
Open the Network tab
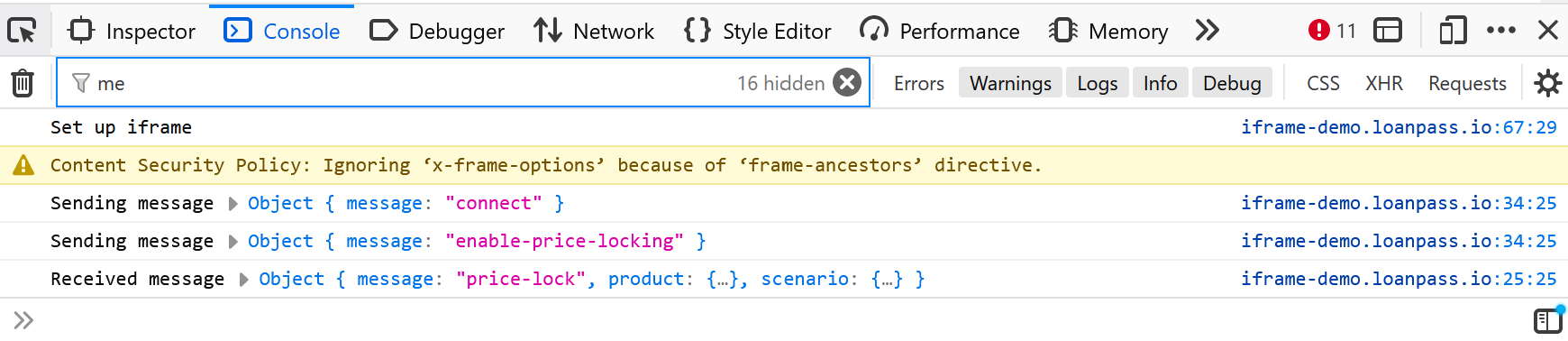(594, 31)
